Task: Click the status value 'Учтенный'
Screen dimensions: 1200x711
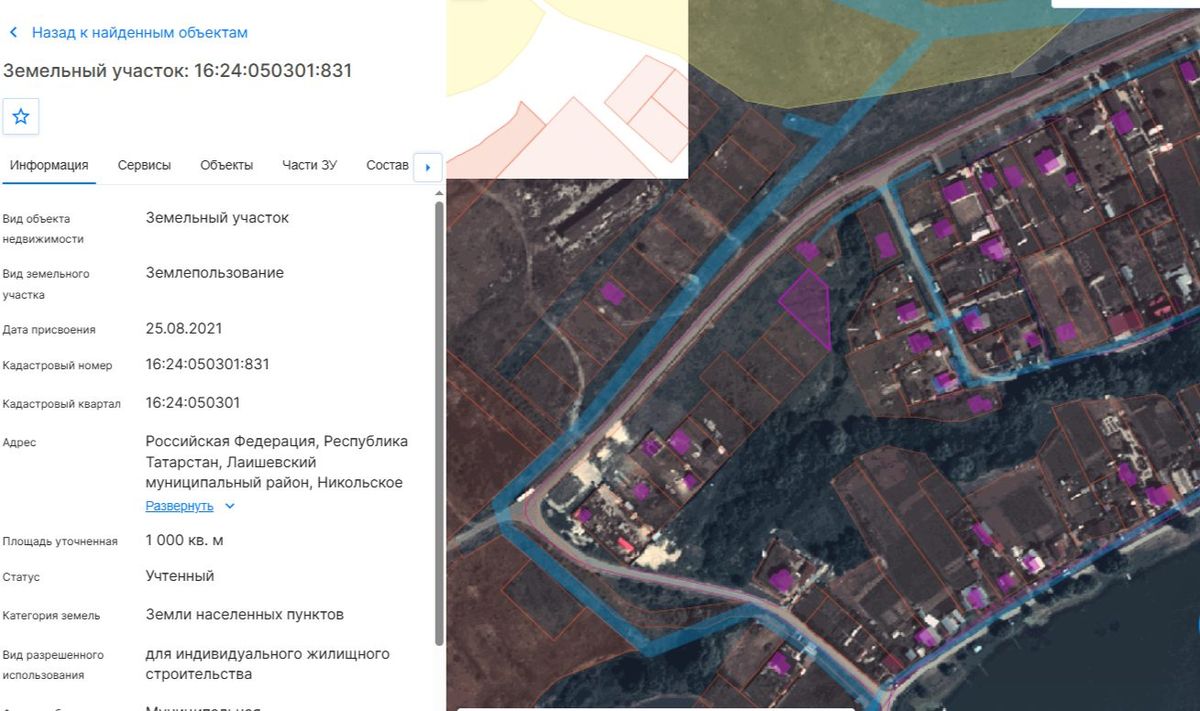Action: [180, 576]
